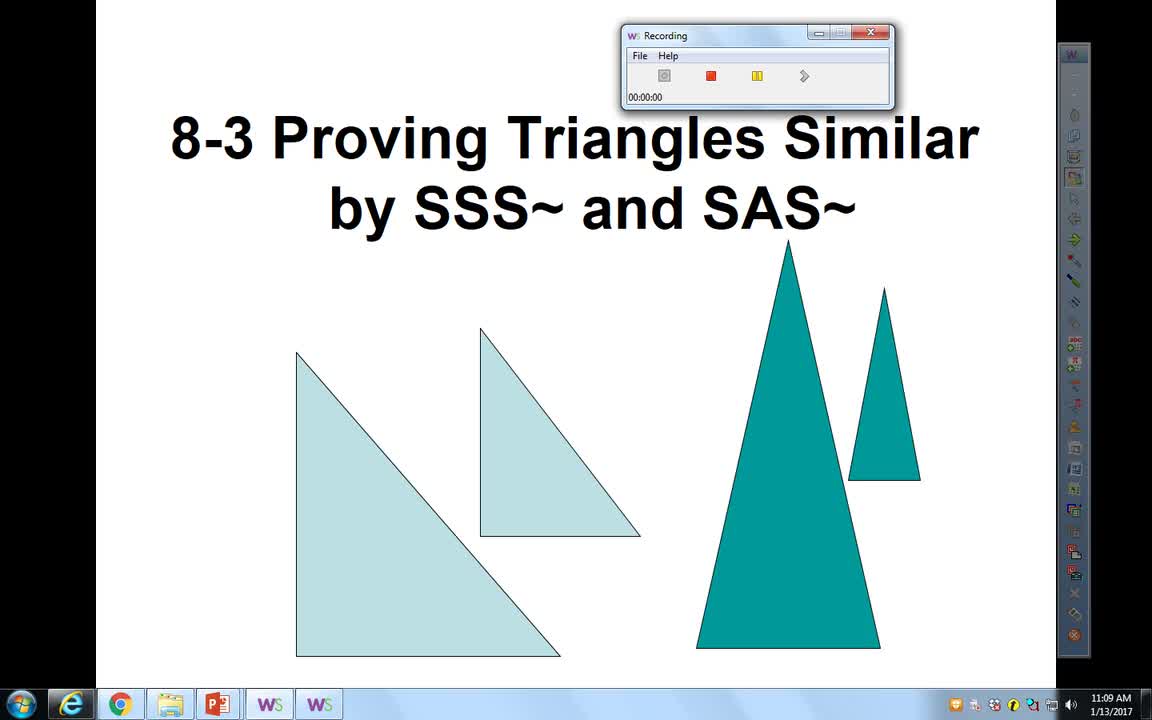Open the File menu in the Recording window
The image size is (1152, 720).
pos(640,56)
